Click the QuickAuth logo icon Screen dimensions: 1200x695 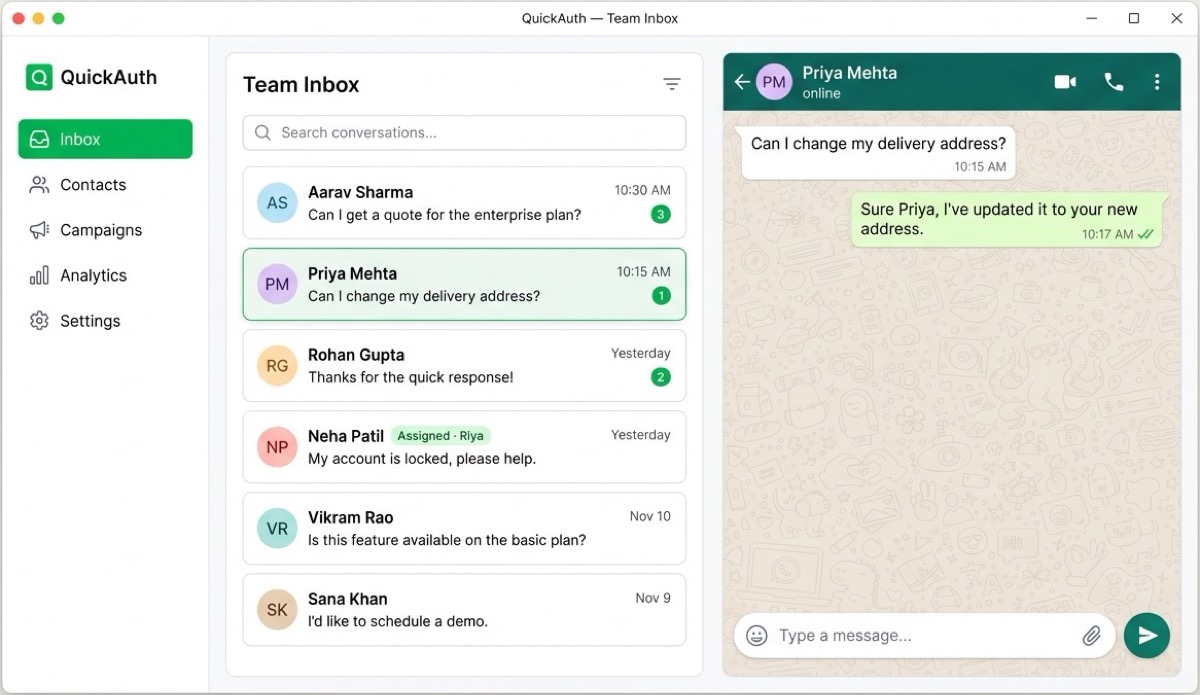(x=39, y=77)
